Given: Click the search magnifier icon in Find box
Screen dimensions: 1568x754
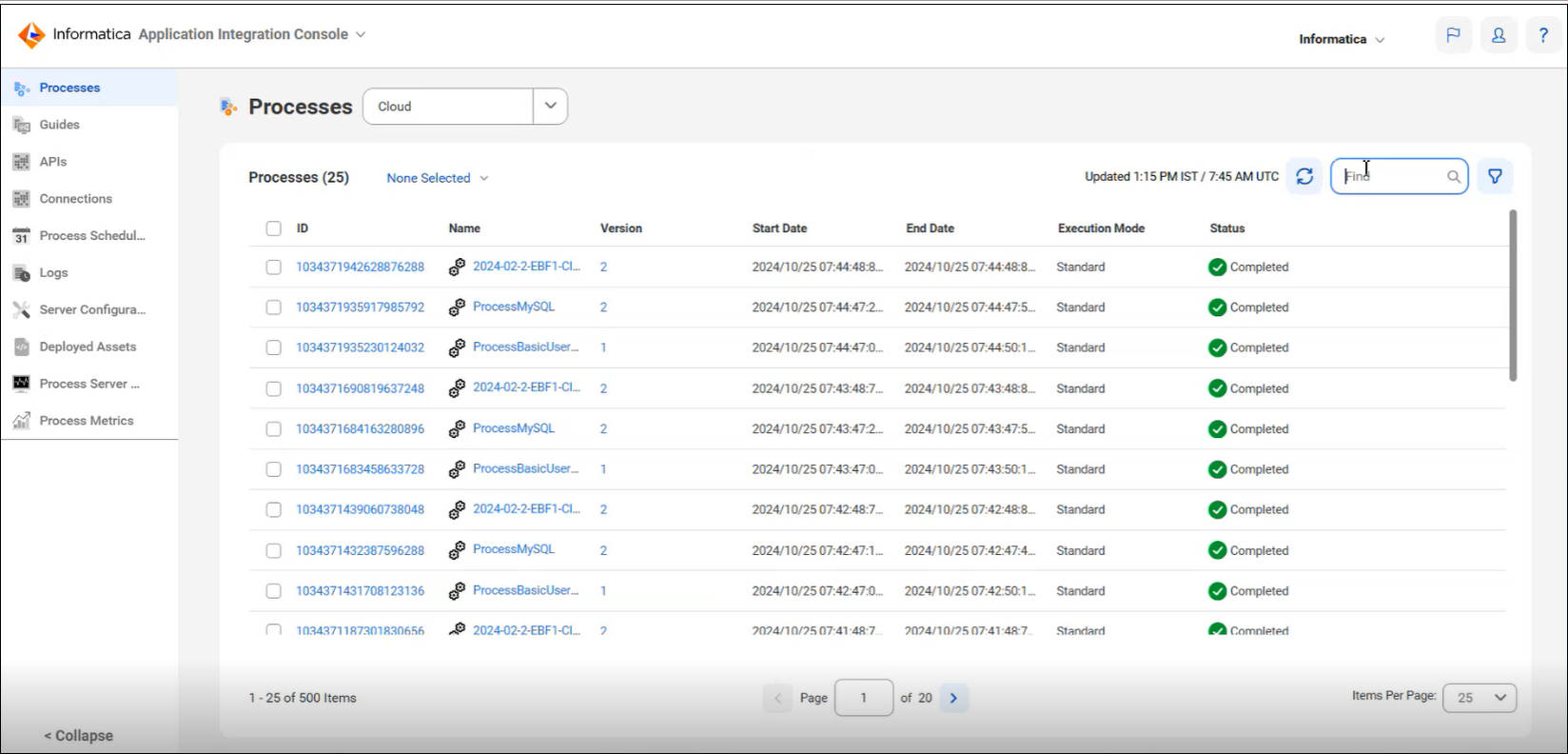Looking at the screenshot, I should point(1454,176).
